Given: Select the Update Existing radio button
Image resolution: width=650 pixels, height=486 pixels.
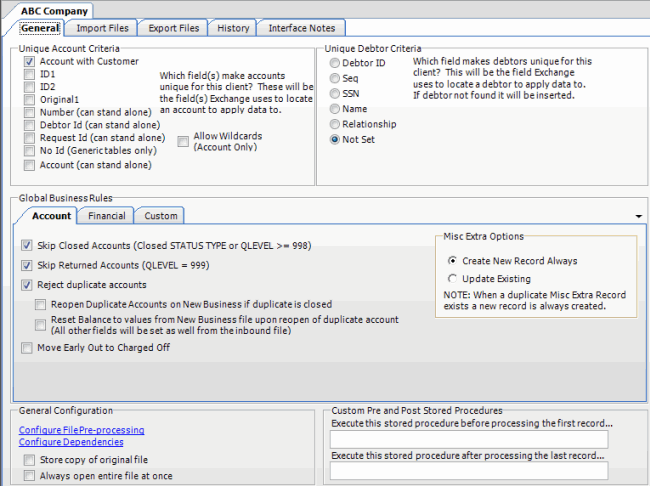Looking at the screenshot, I should (453, 279).
